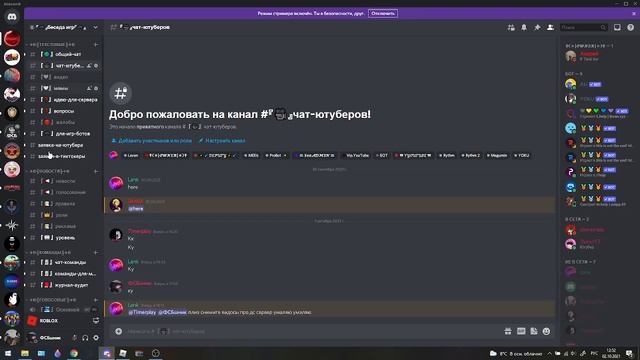640x360 pixels.
Task: Dismiss streamer mode banner with X
Action: click(634, 13)
